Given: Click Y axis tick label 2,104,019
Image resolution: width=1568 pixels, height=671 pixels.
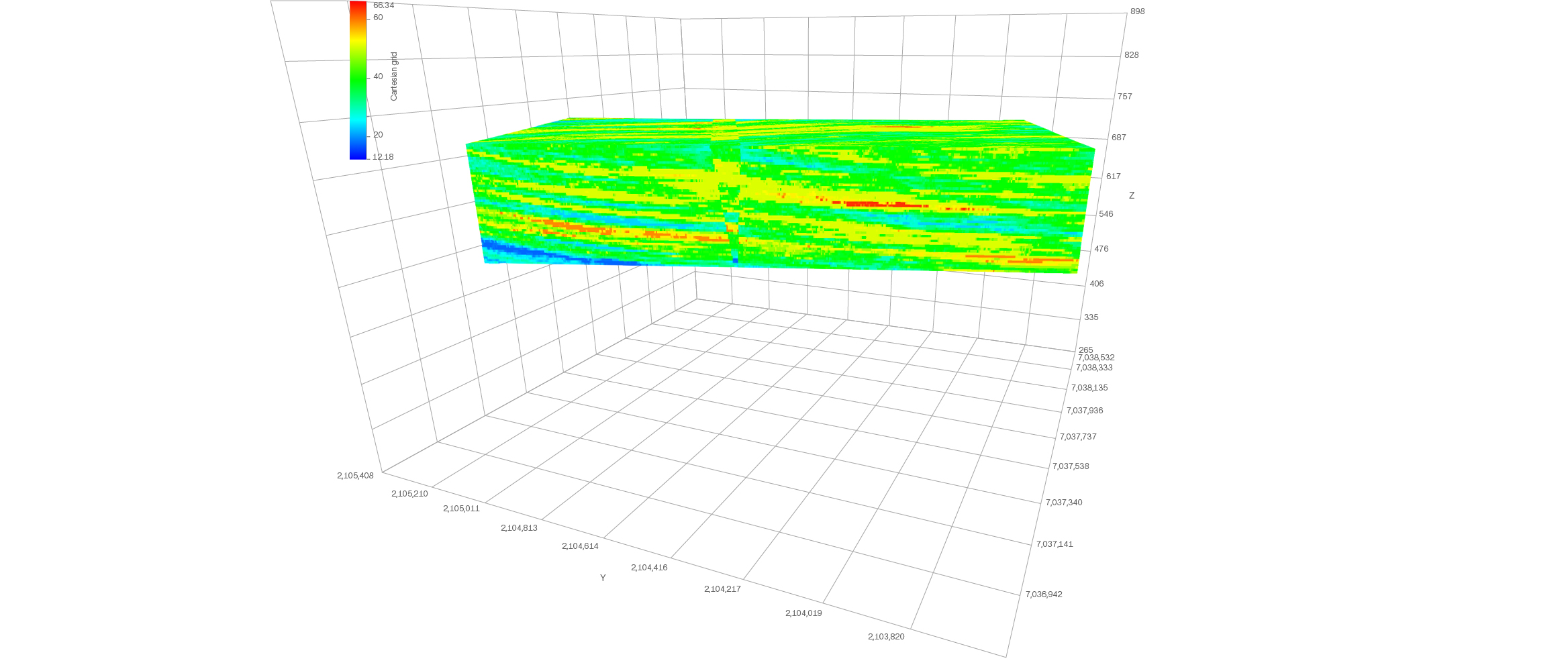Looking at the screenshot, I should (x=803, y=613).
